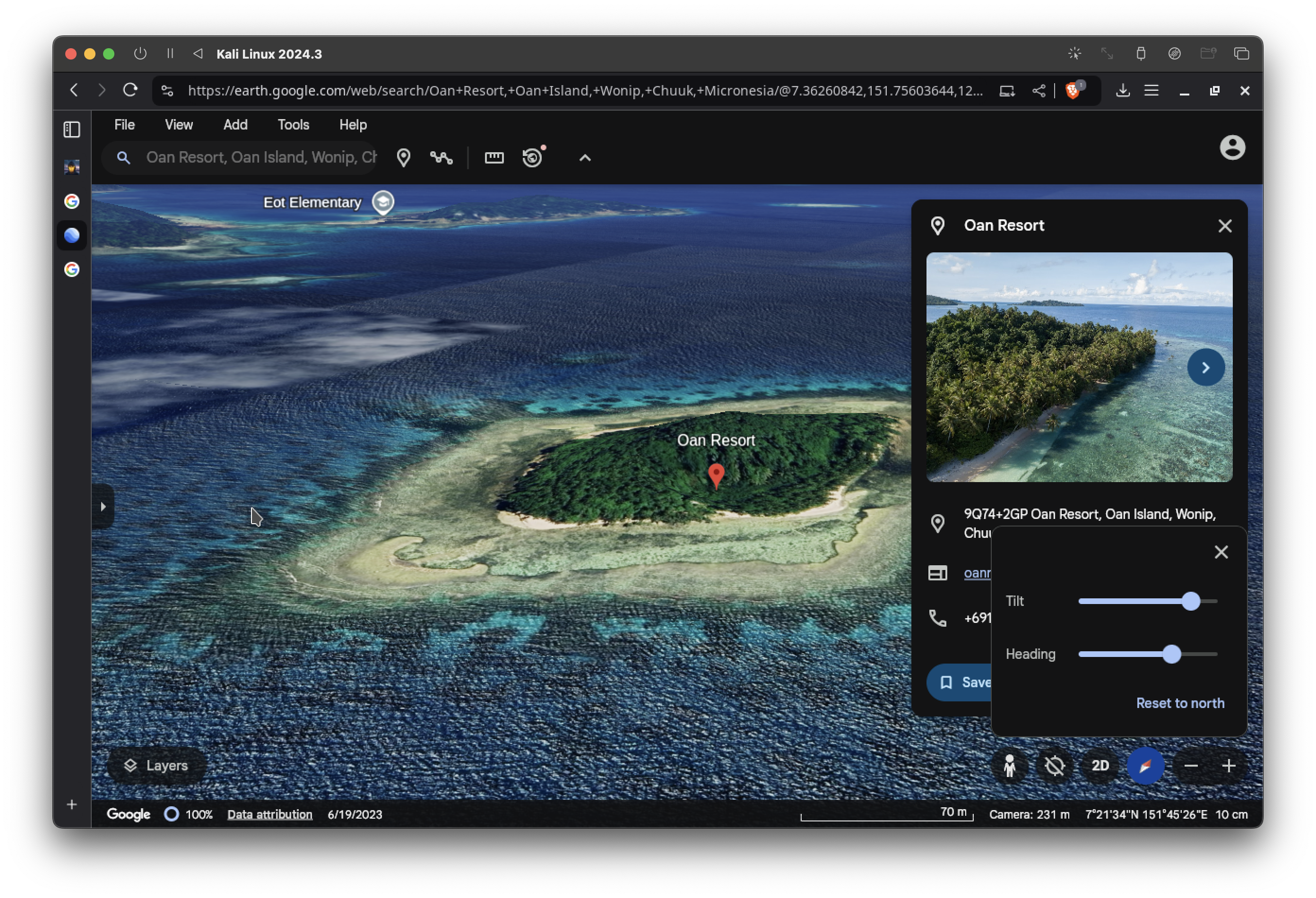The image size is (1316, 898).
Task: Open the first Google sidebar shortcut
Action: (72, 201)
